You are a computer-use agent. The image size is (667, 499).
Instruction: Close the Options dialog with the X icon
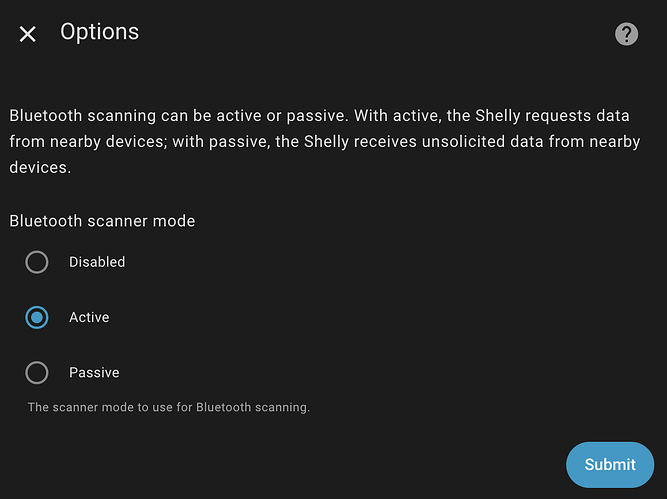click(x=28, y=34)
